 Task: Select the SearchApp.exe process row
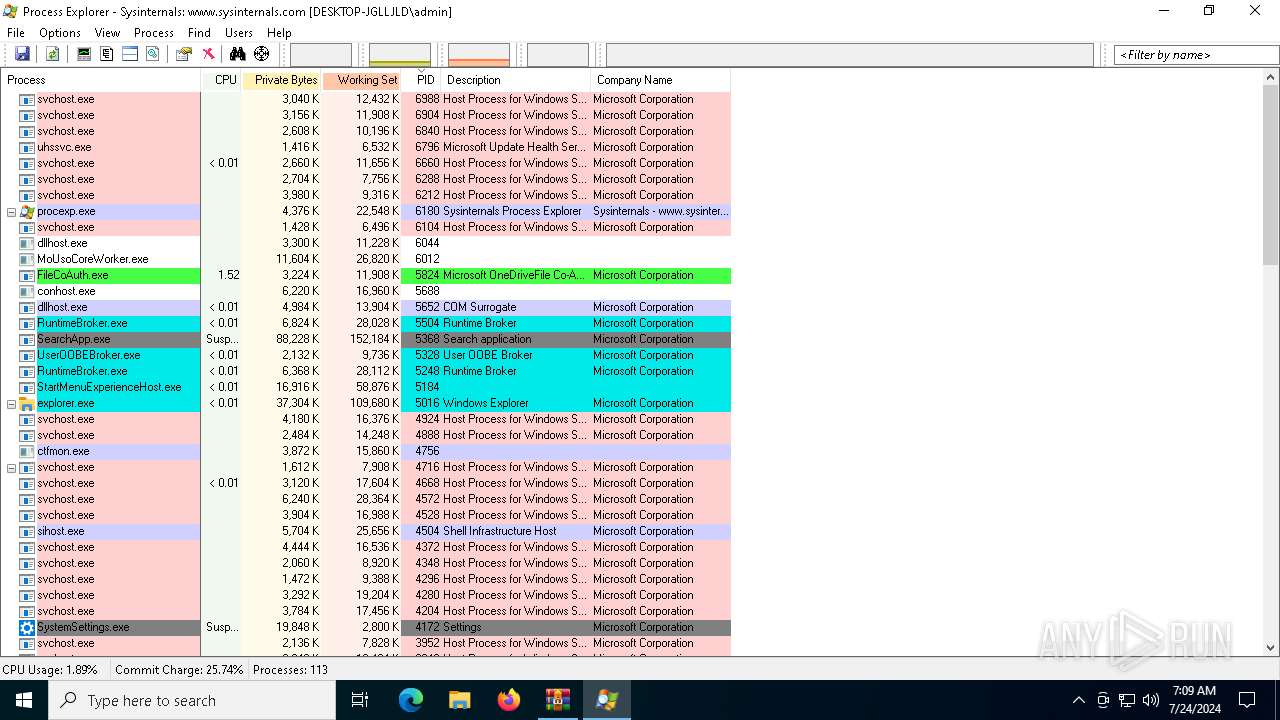[366, 339]
